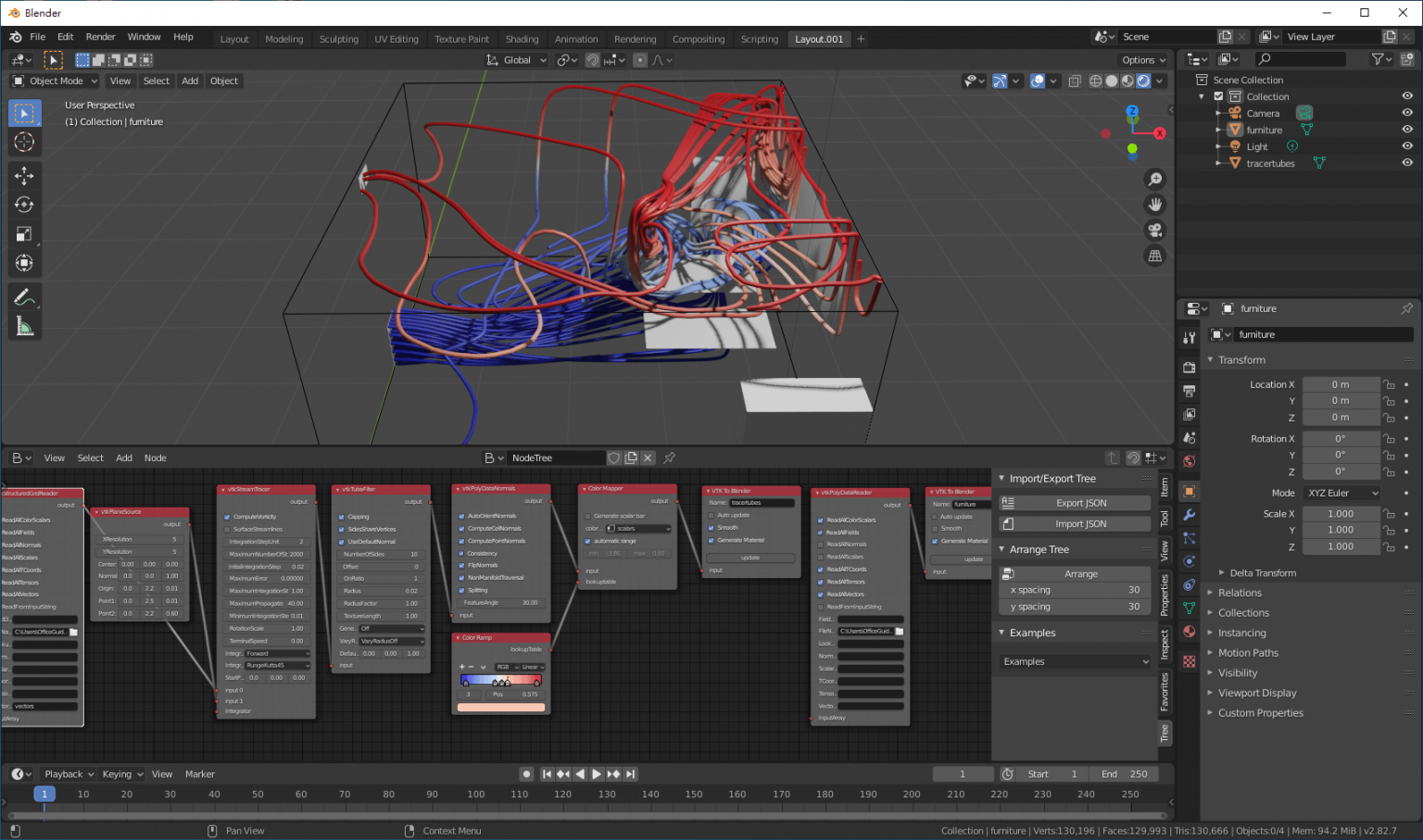Open the Modifier Properties wrench tab
This screenshot has width=1423, height=840.
pos(1189,515)
